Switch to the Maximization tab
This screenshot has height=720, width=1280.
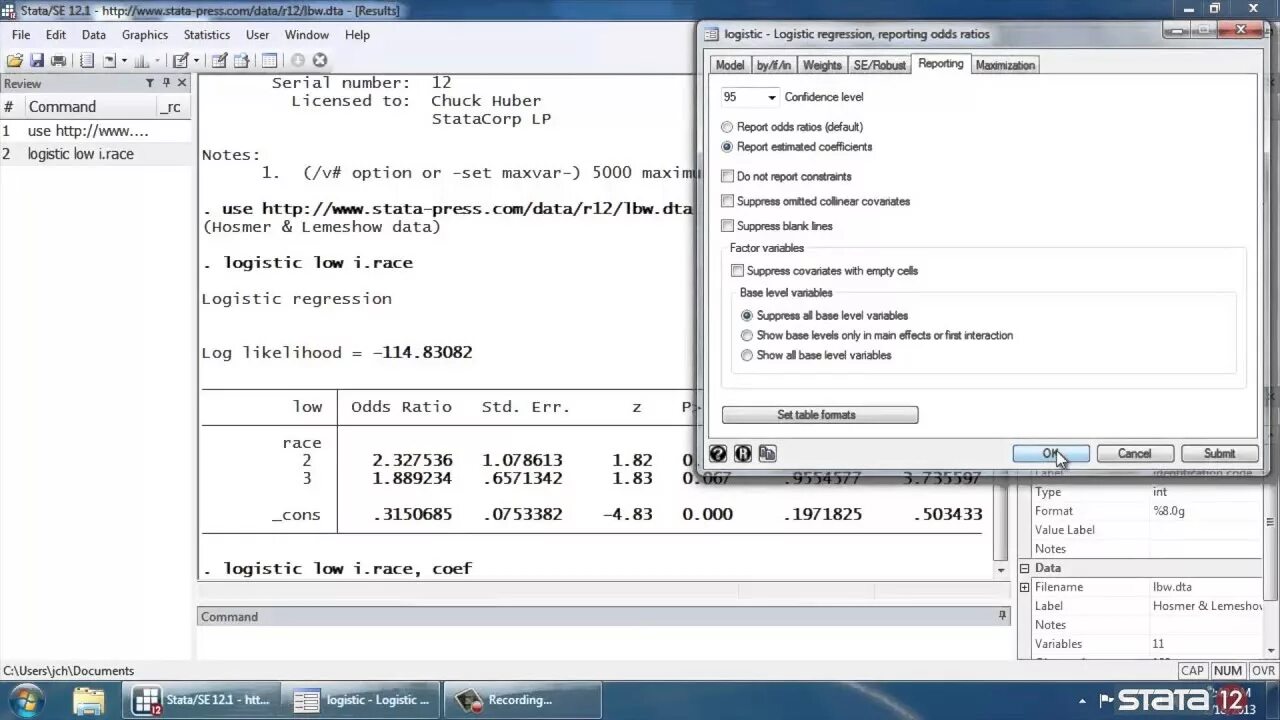point(1005,65)
